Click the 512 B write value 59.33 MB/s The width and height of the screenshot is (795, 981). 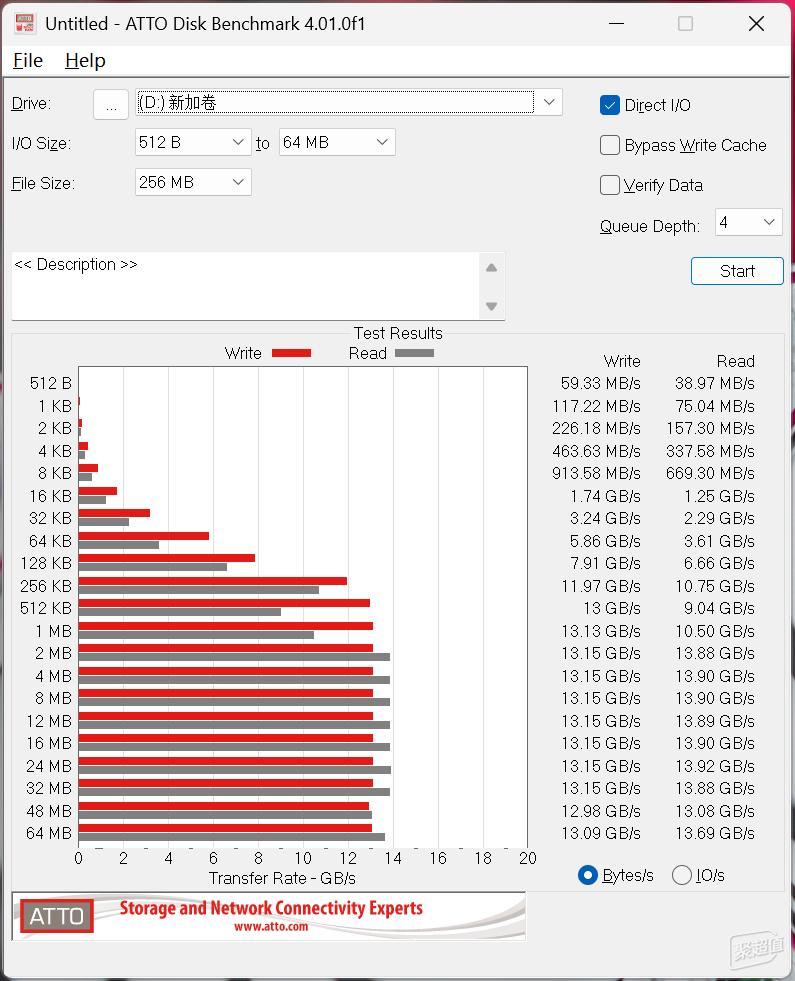click(600, 383)
